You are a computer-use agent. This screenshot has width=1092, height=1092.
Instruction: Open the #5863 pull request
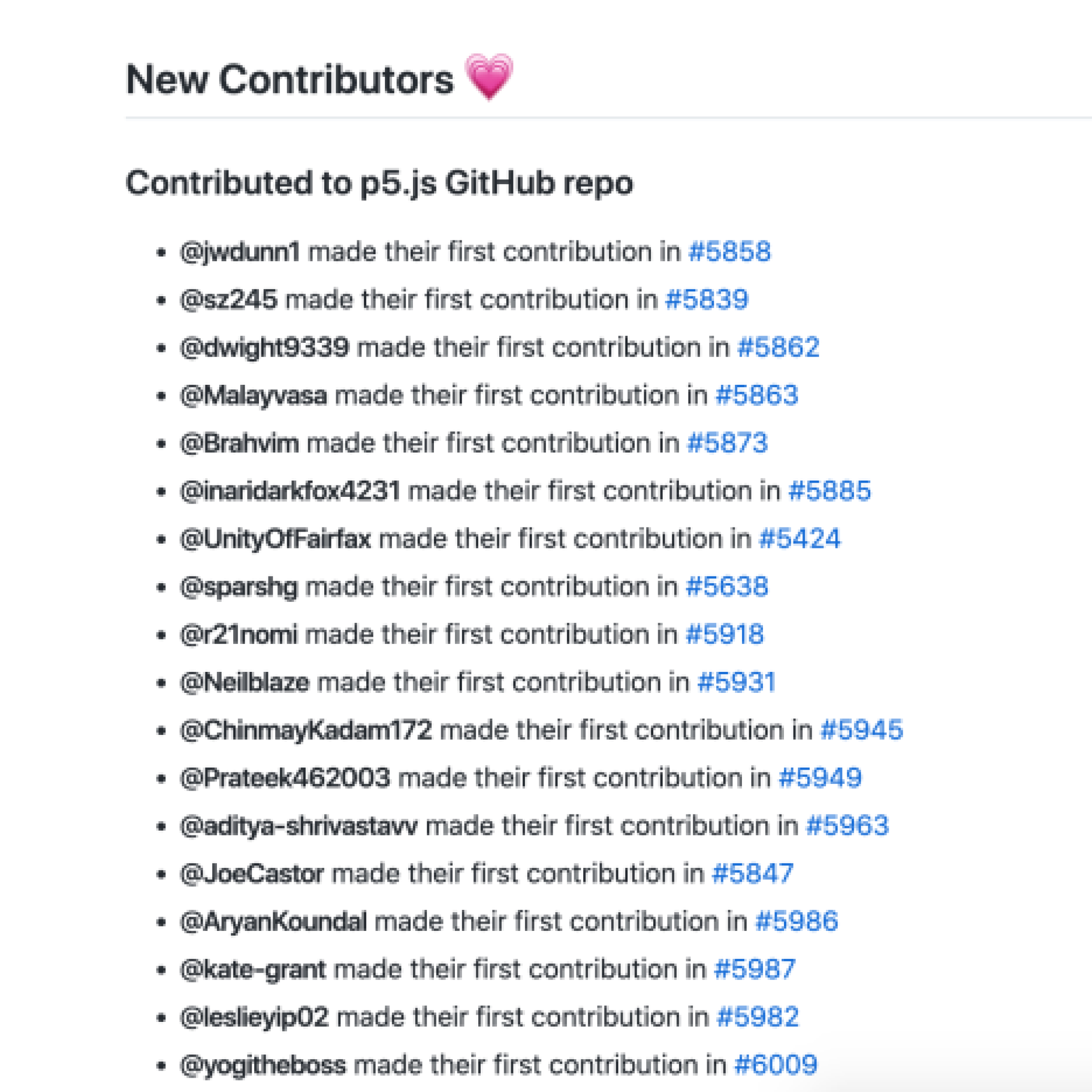coord(757,395)
